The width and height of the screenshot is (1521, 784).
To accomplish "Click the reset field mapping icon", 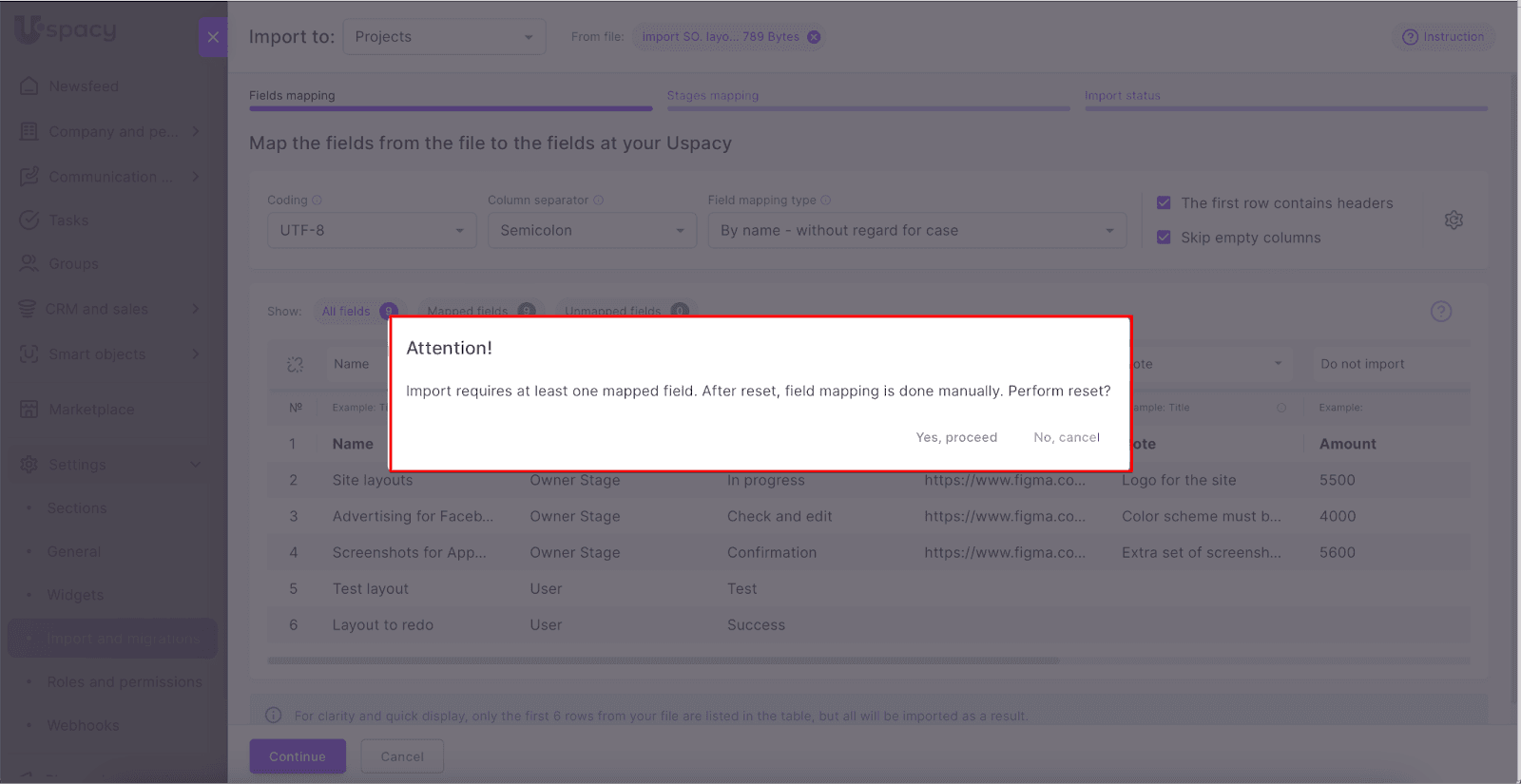I will (296, 364).
